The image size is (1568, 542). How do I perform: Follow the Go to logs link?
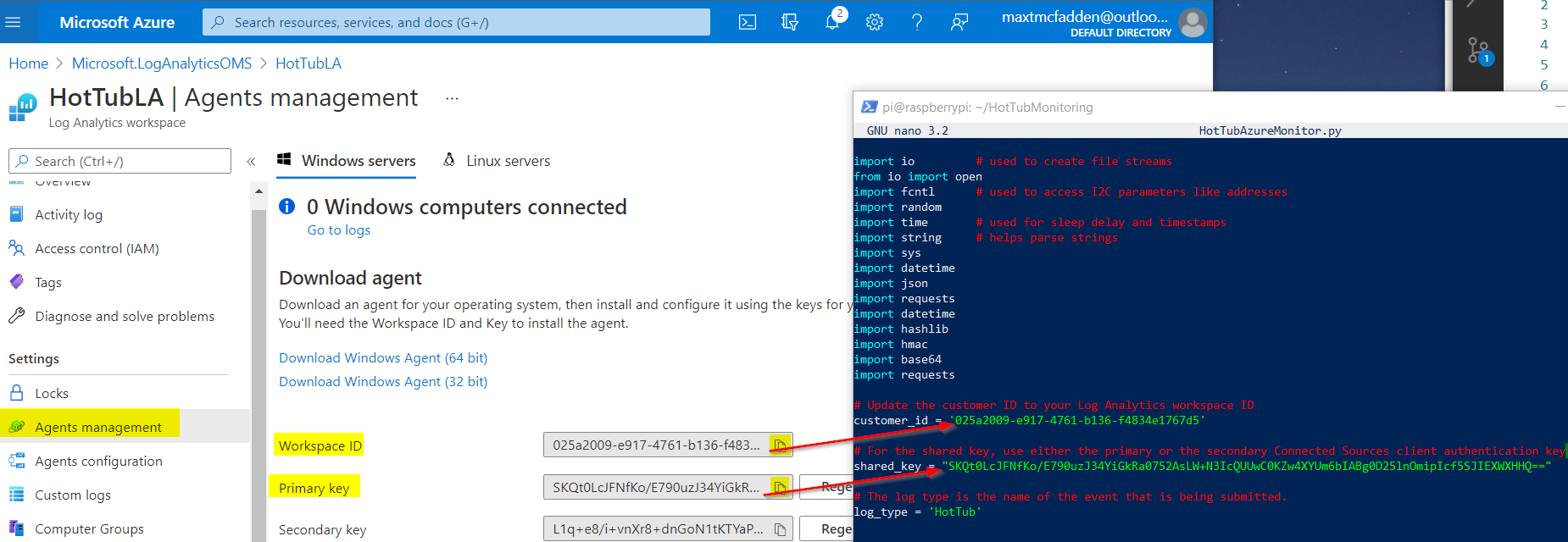pyautogui.click(x=339, y=230)
